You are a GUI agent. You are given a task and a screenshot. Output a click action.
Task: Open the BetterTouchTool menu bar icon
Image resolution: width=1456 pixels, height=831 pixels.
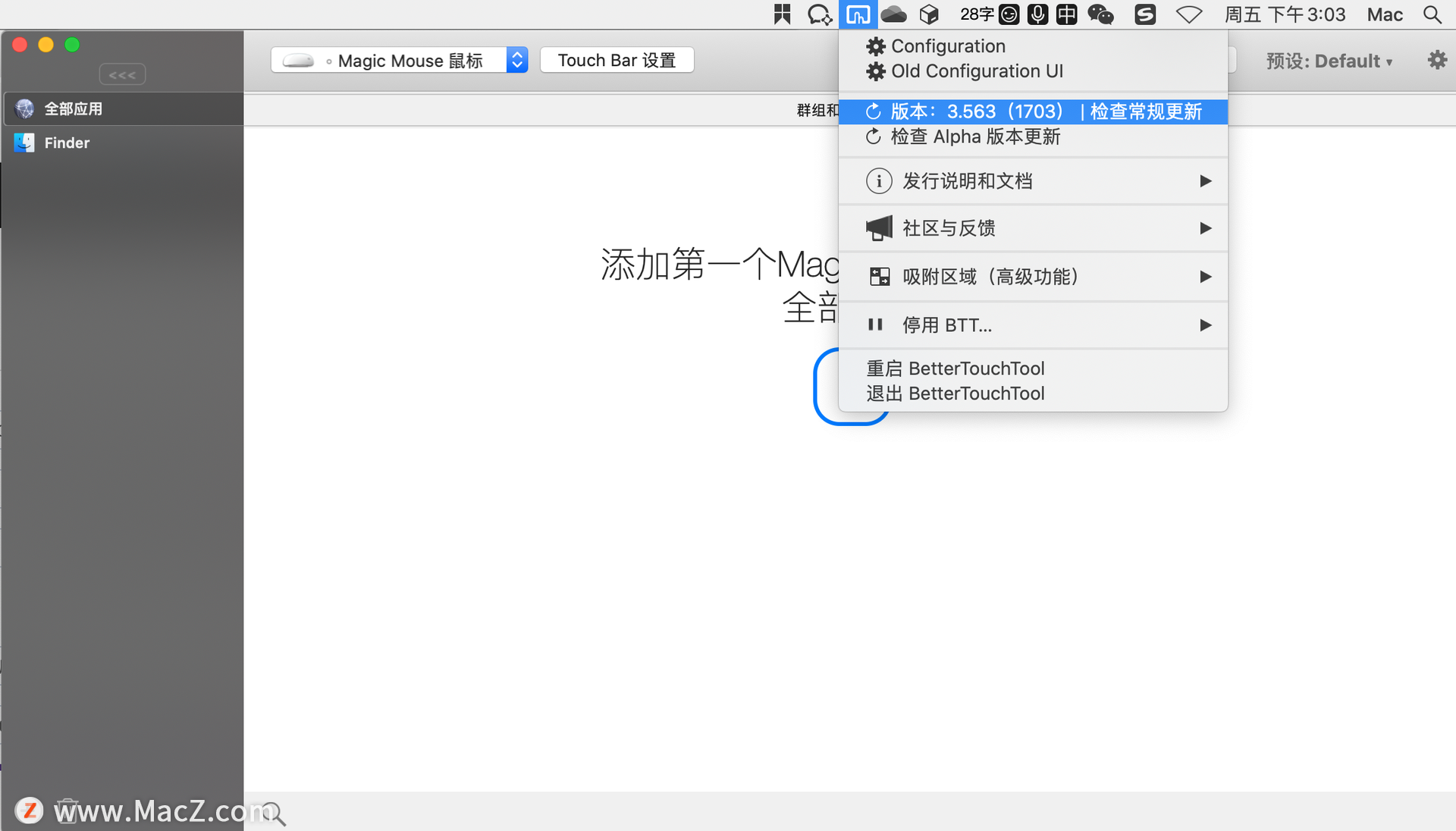pyautogui.click(x=858, y=14)
